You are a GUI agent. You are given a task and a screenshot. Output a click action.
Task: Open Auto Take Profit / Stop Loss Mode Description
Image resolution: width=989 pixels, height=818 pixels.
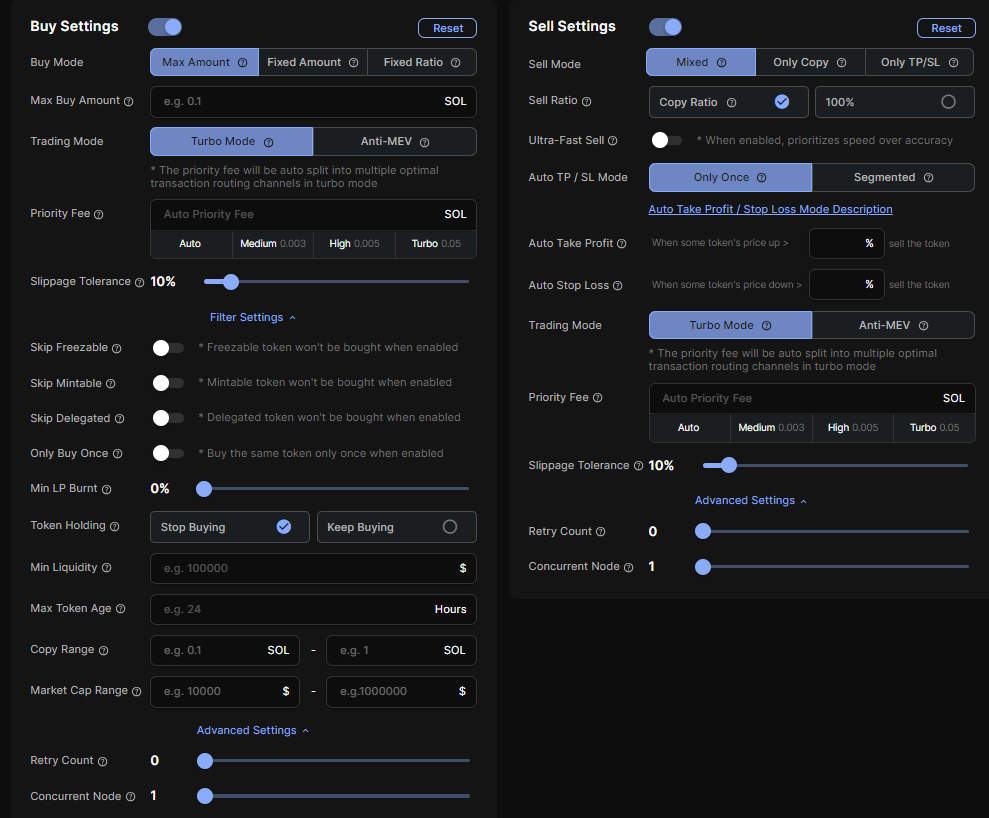770,209
